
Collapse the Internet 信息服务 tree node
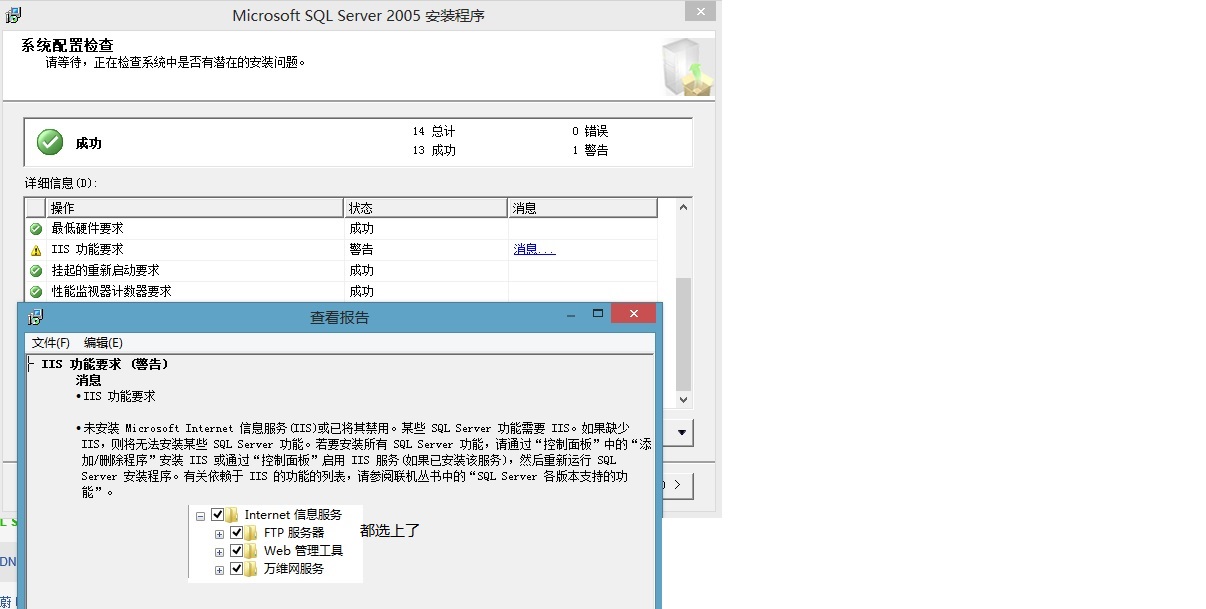(x=202, y=514)
